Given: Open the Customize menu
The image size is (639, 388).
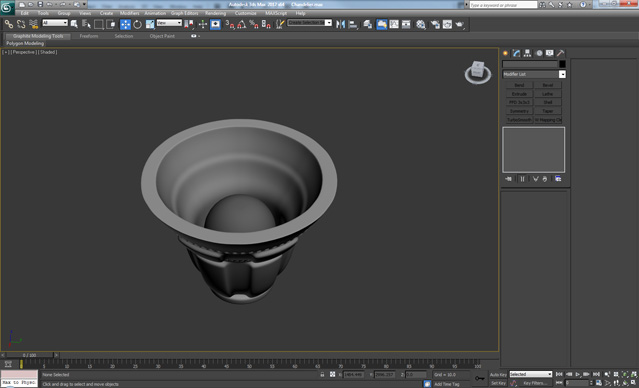Looking at the screenshot, I should click(x=246, y=13).
